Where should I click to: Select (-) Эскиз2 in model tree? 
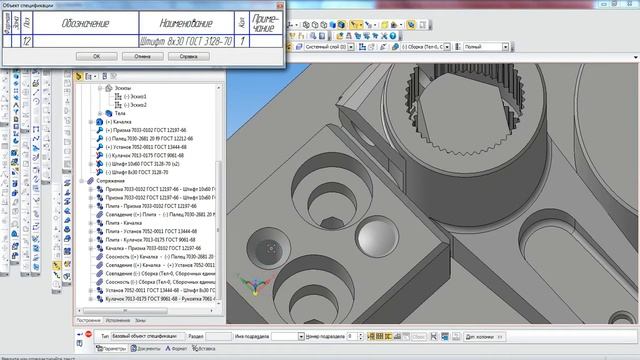[x=135, y=105]
